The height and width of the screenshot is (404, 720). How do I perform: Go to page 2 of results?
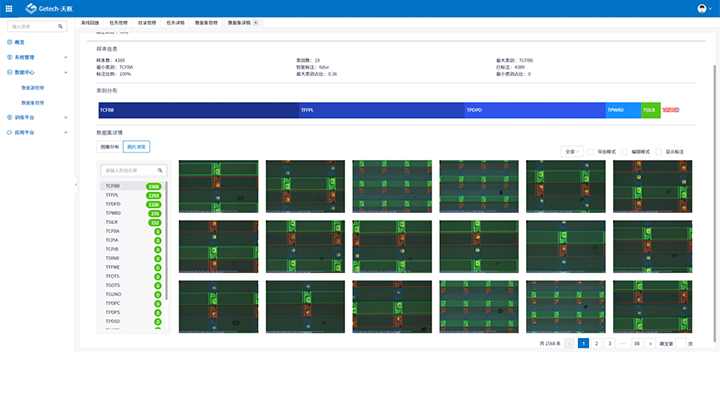[x=596, y=343]
